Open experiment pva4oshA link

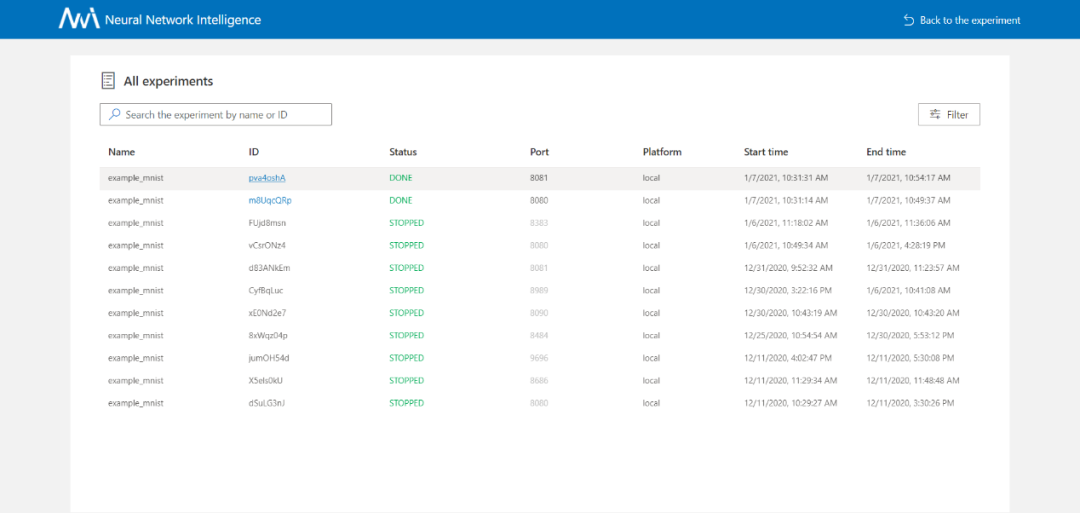[267, 178]
